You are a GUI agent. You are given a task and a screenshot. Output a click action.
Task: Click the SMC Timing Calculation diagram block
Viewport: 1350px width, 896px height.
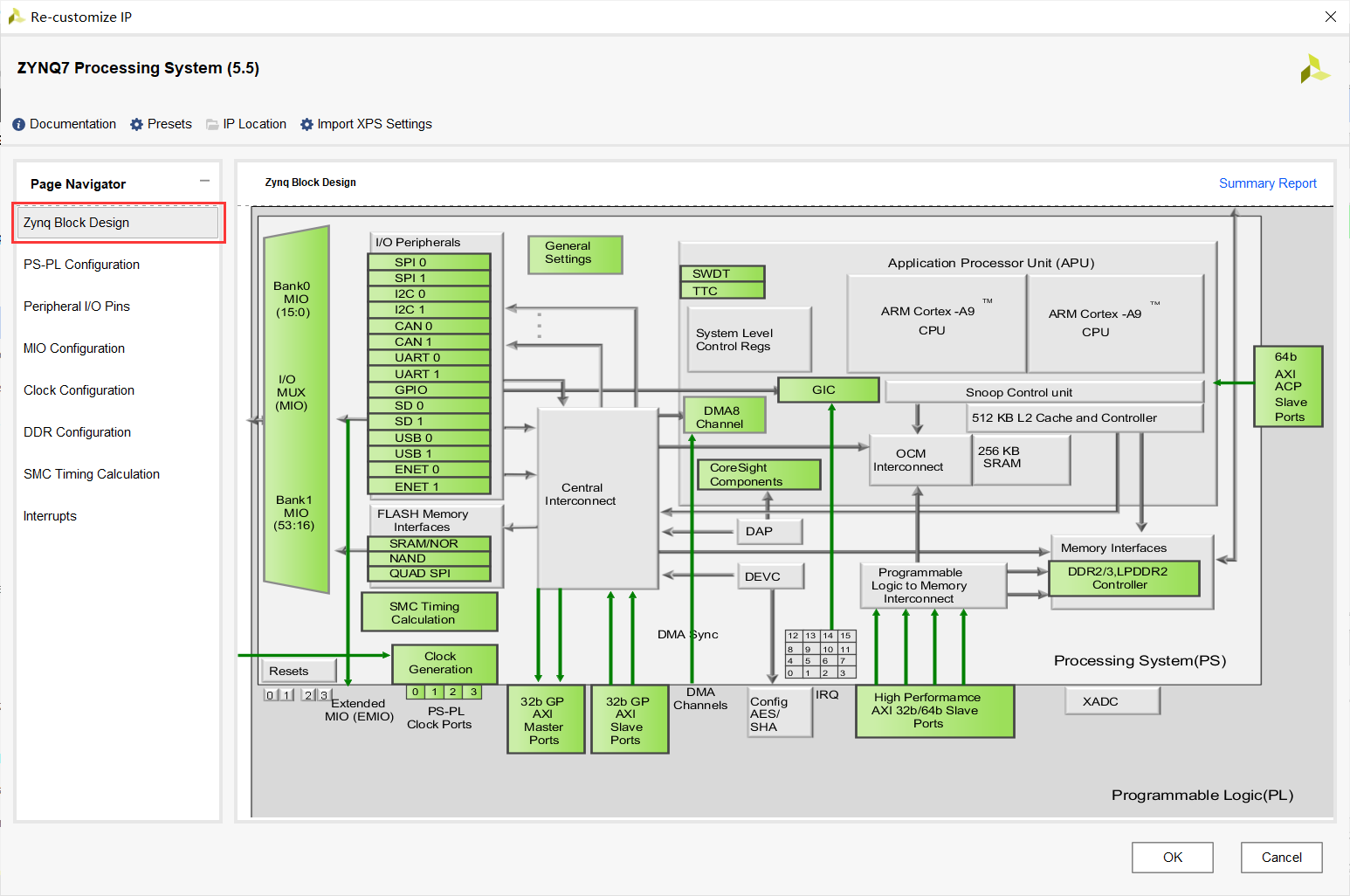(428, 612)
